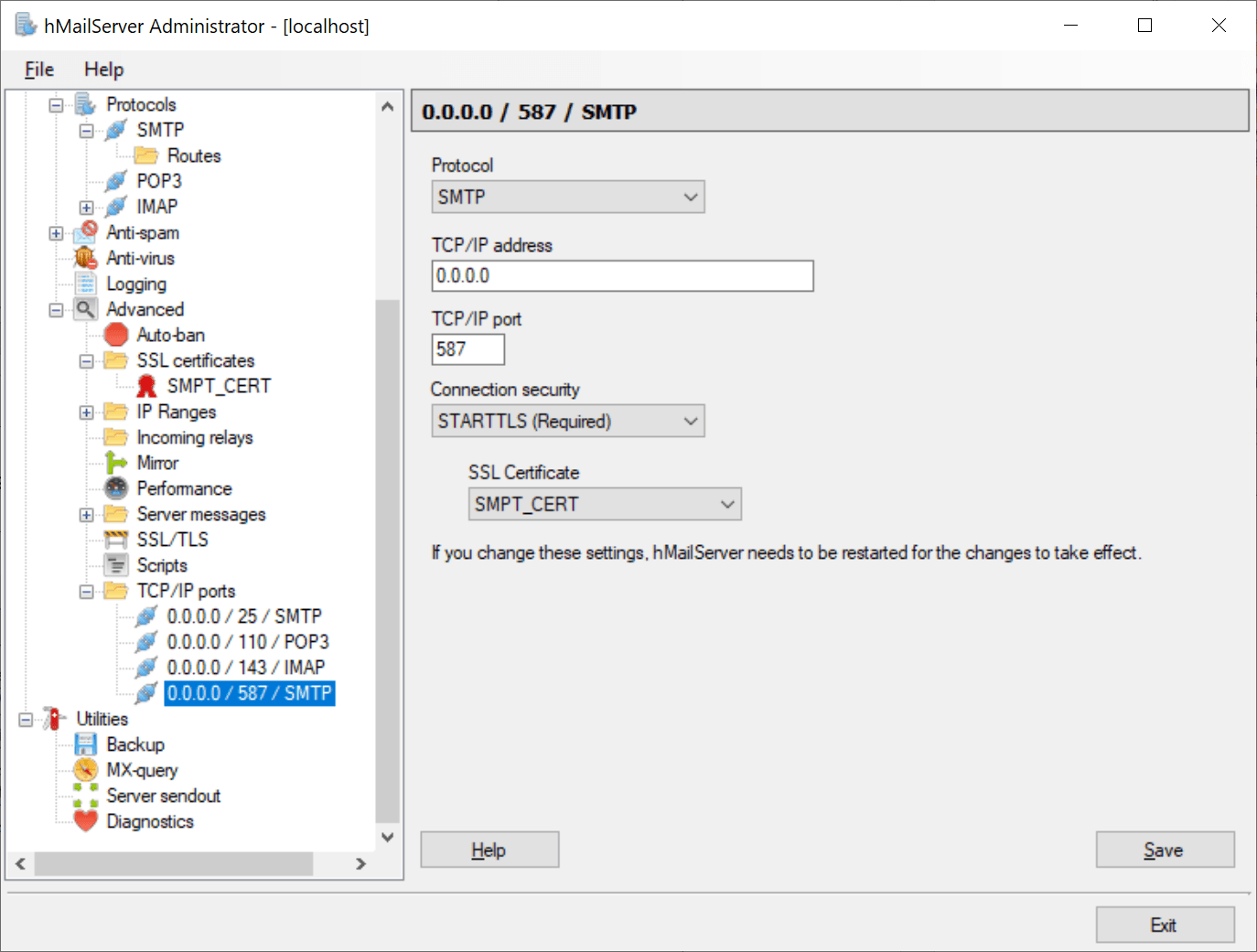
Task: Select the SMPT_CERT certificate ribbon icon
Action: click(146, 386)
